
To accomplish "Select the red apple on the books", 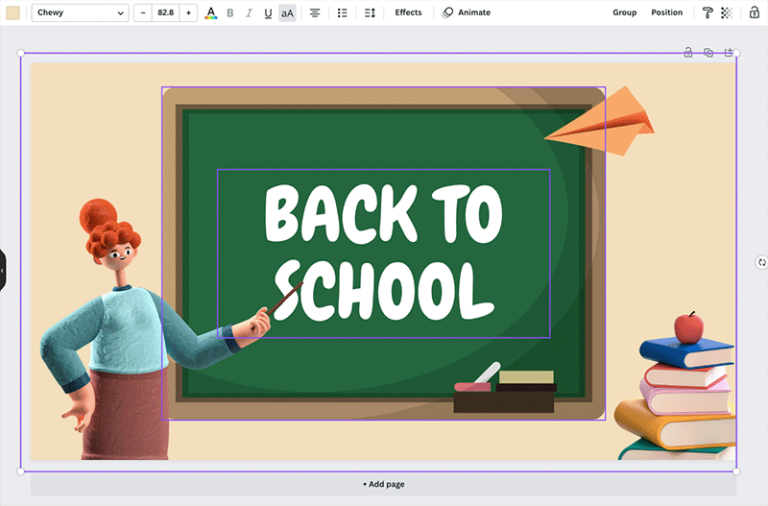I will click(689, 327).
